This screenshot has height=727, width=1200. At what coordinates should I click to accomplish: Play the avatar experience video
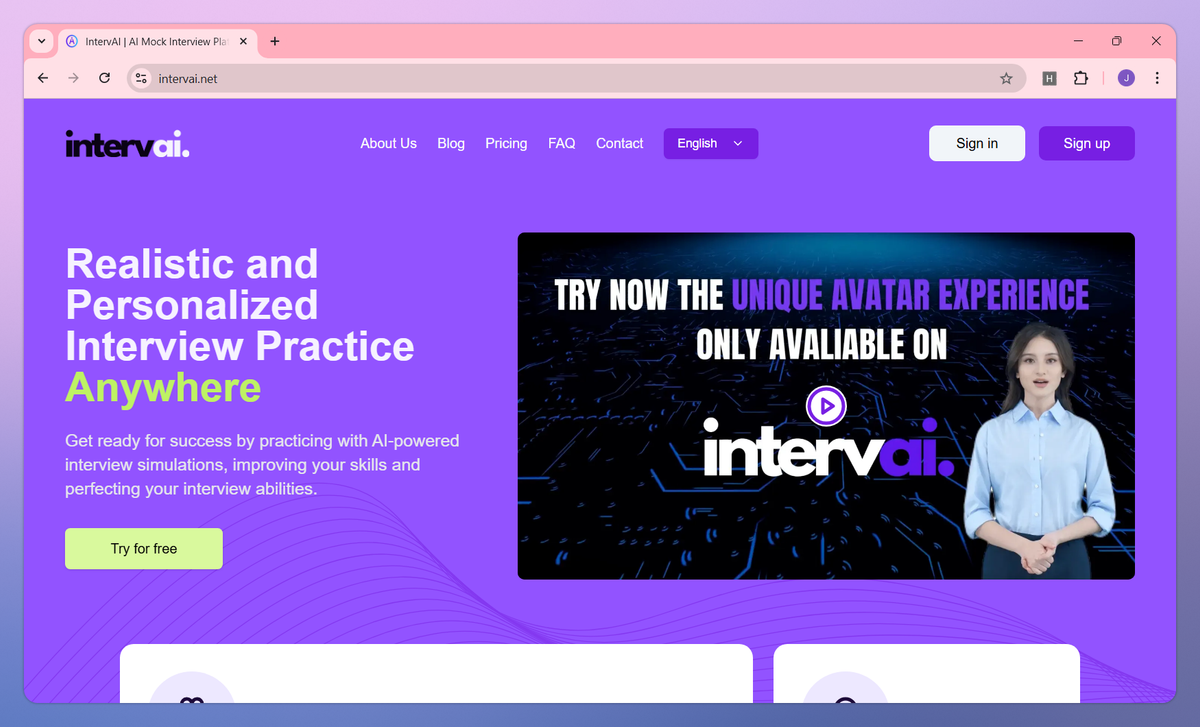click(x=826, y=405)
